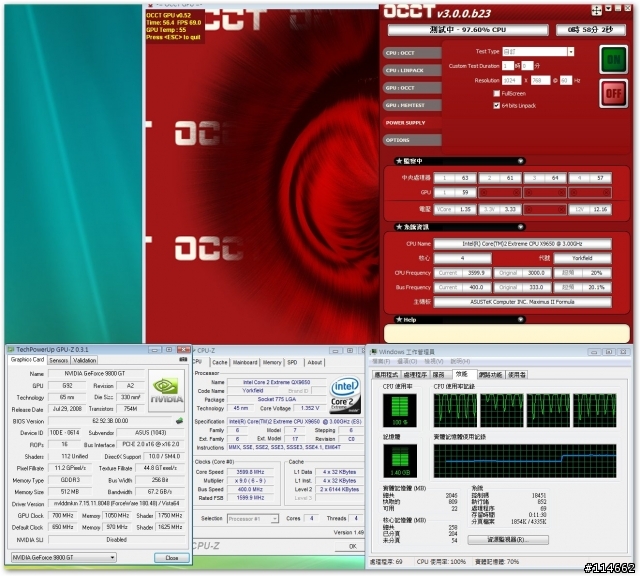Switch to the Graphics Card tab in GPU-Z

coord(27,360)
